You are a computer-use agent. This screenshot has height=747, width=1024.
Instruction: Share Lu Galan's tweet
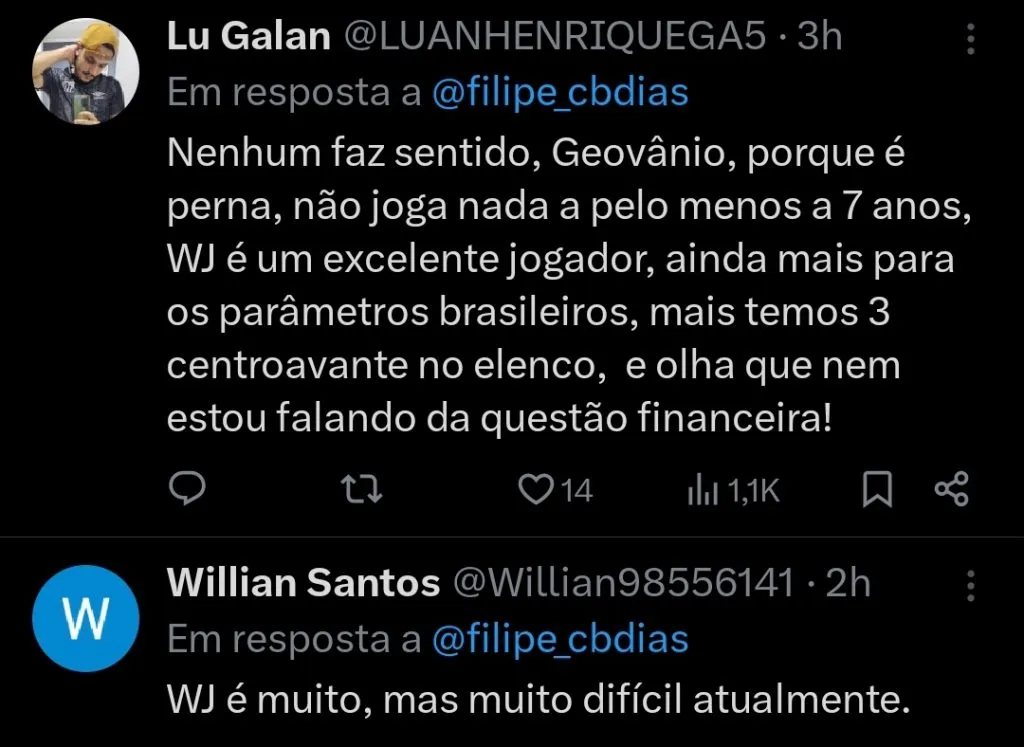(953, 489)
